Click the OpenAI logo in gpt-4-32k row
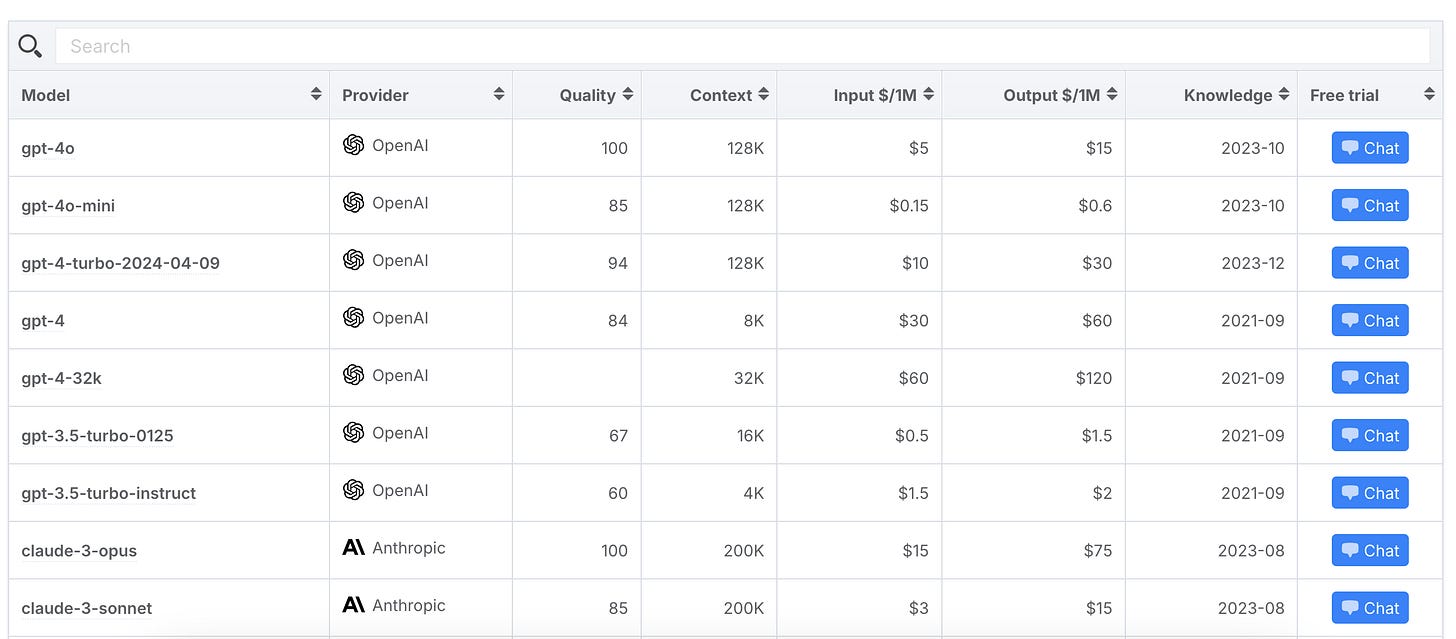This screenshot has height=639, width=1456. tap(353, 375)
